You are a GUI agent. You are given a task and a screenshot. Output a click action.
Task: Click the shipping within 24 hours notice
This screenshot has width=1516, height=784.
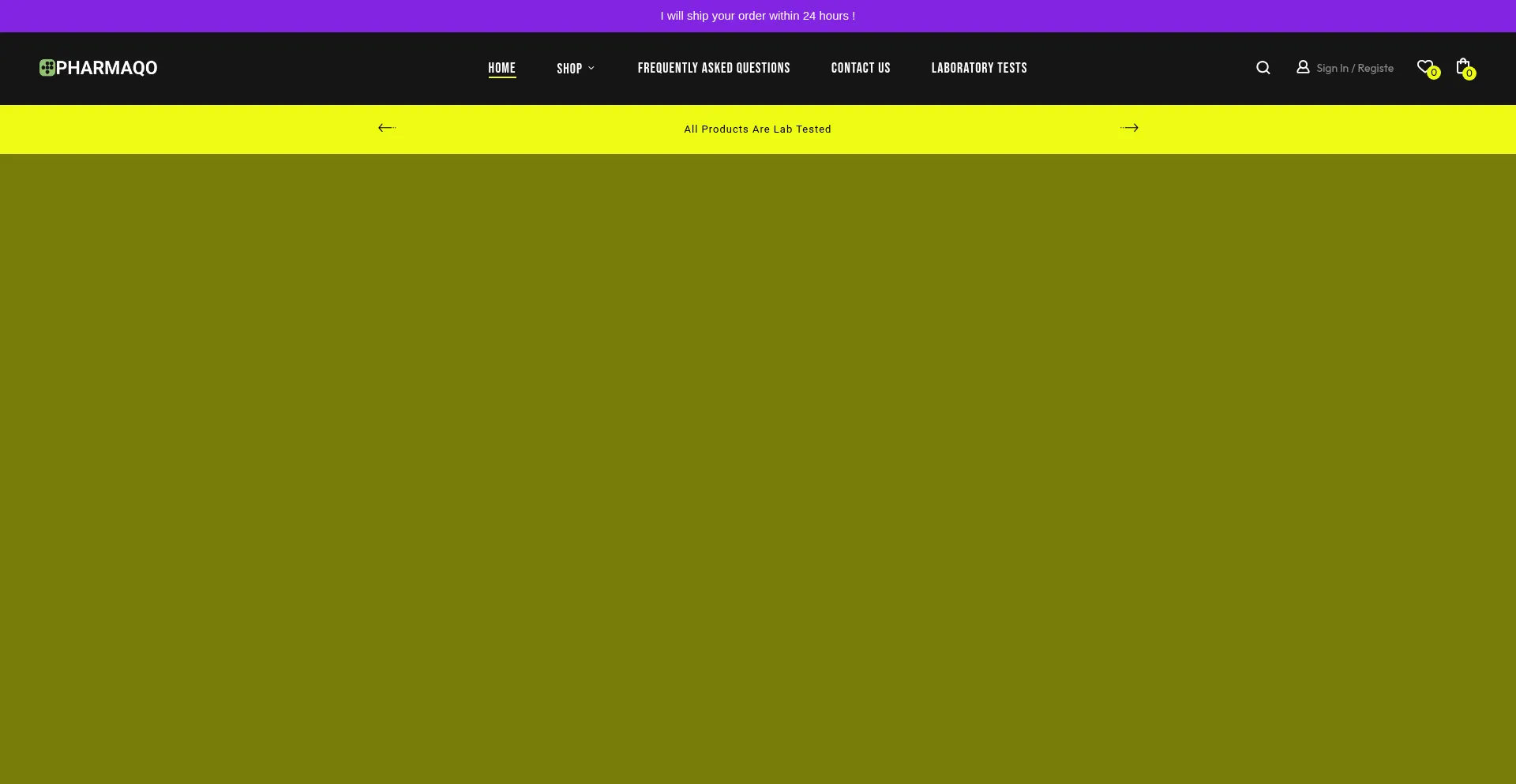point(758,16)
